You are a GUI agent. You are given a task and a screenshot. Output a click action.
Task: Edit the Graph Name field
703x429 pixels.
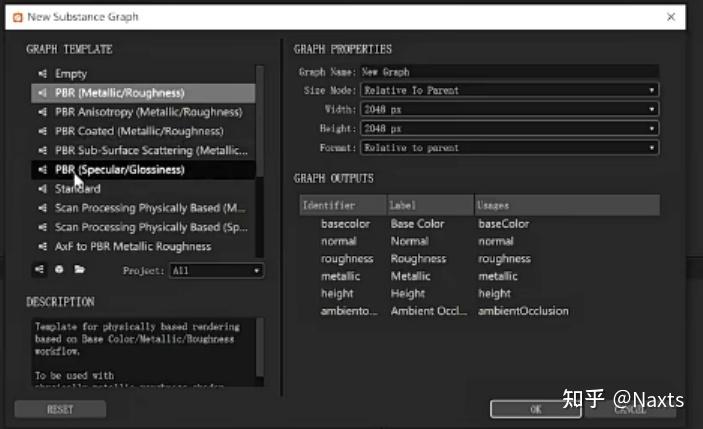pos(510,72)
